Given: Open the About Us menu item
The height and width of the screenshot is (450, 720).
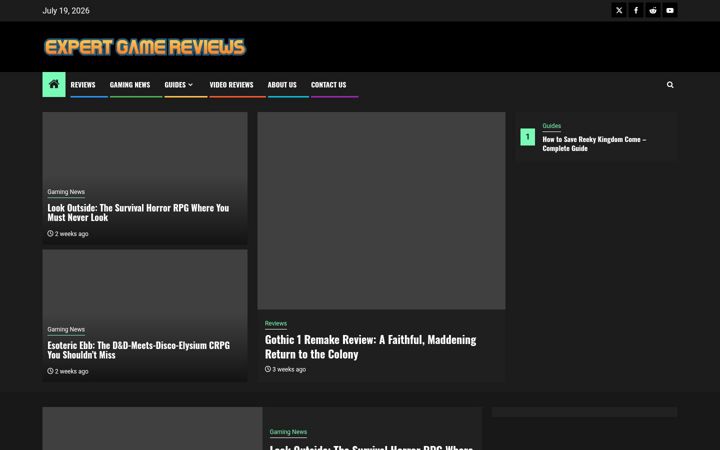Looking at the screenshot, I should (282, 85).
